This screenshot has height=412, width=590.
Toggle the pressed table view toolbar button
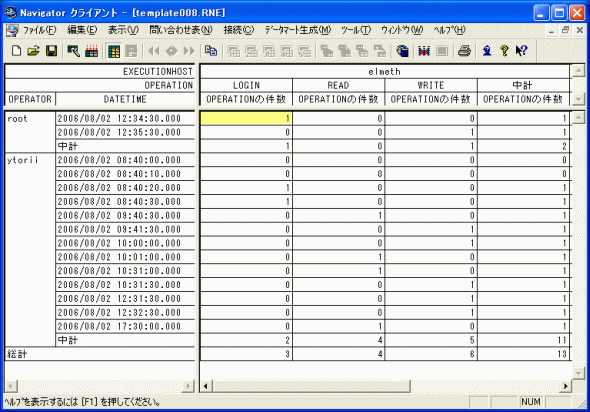point(114,51)
